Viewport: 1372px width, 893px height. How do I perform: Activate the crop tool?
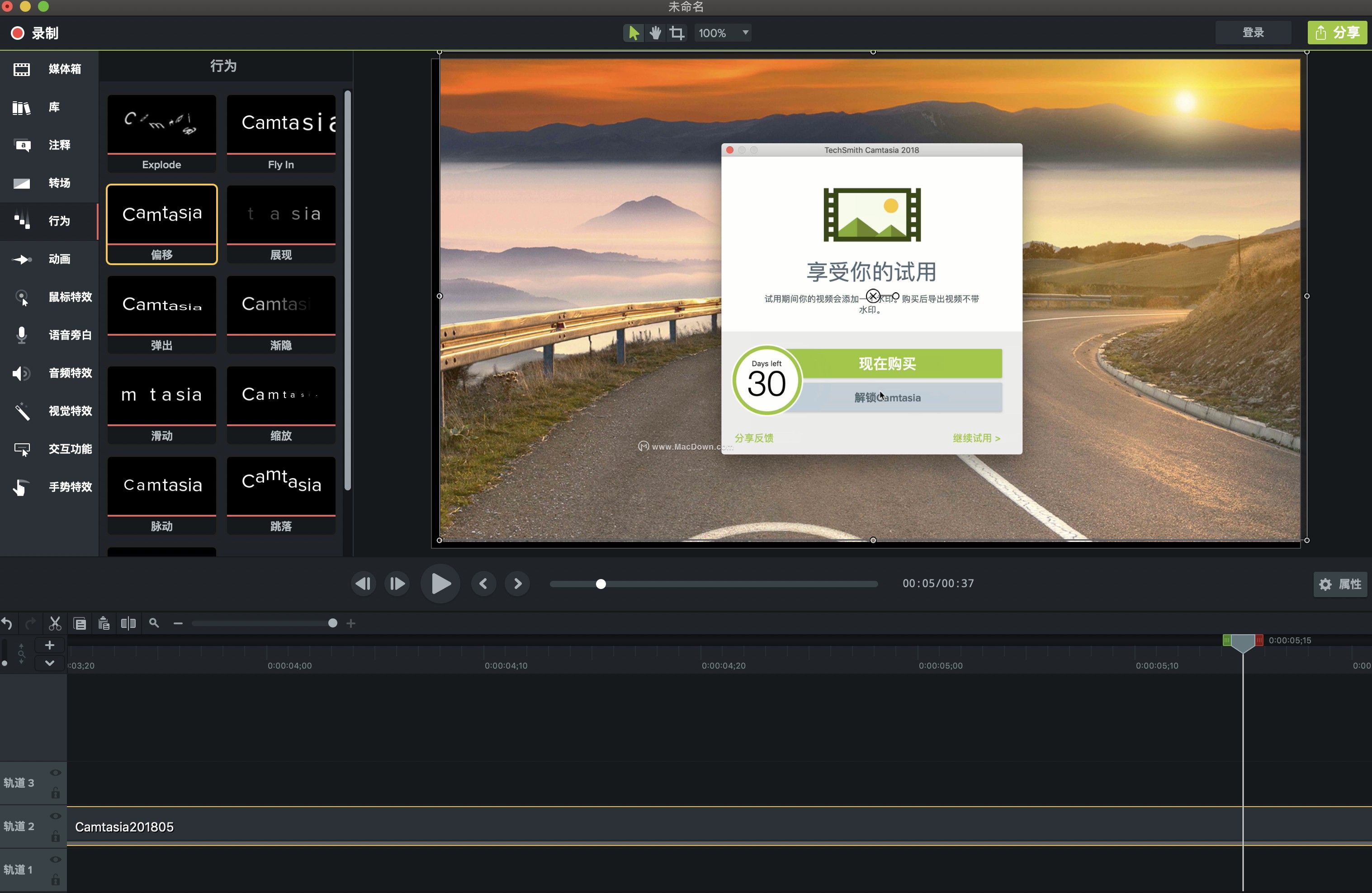677,33
